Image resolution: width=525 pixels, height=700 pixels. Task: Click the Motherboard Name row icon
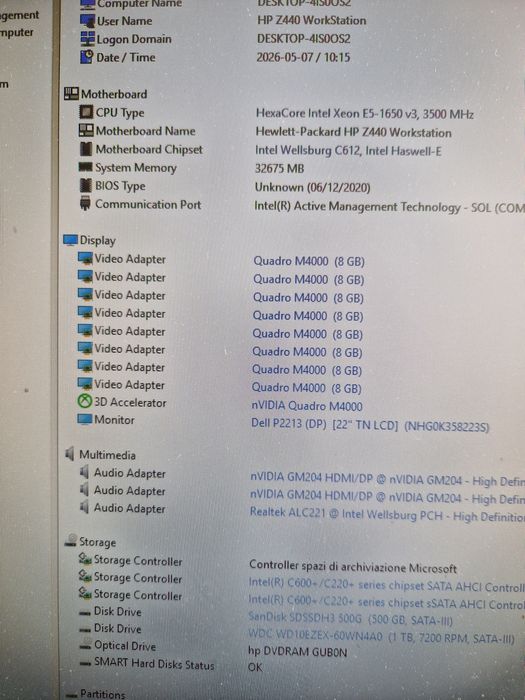coord(86,130)
